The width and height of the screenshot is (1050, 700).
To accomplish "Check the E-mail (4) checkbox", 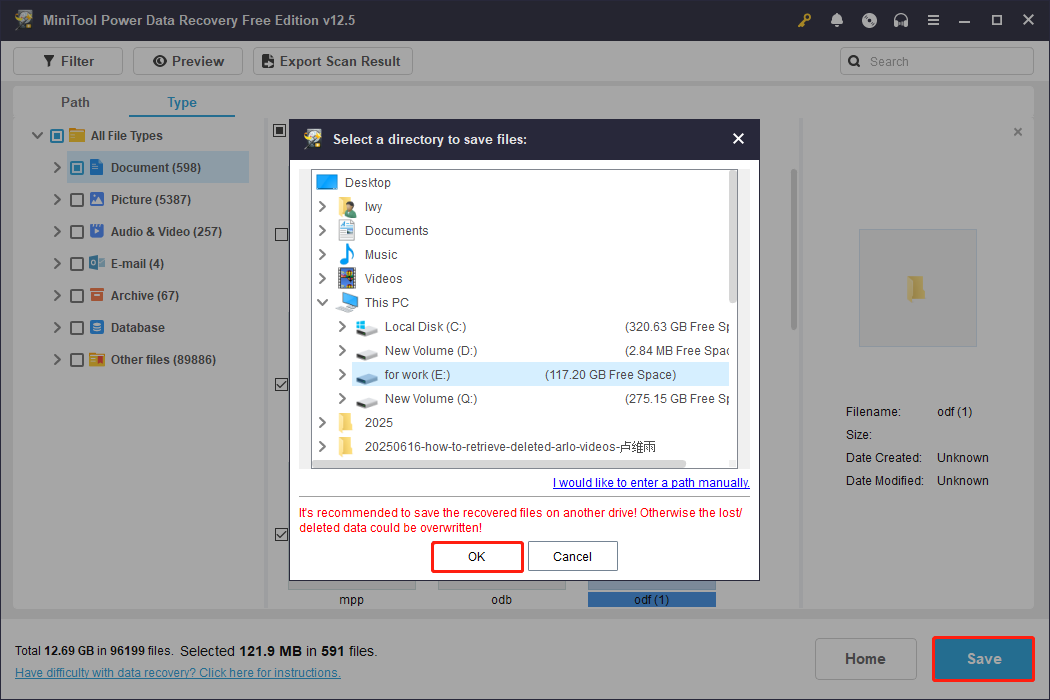I will pyautogui.click(x=77, y=264).
